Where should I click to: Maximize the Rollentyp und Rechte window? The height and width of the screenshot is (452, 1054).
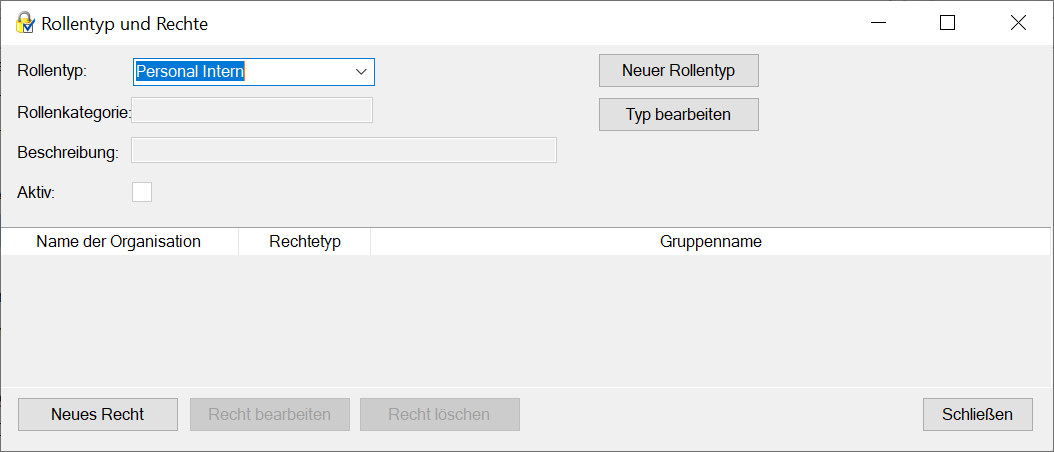(947, 23)
